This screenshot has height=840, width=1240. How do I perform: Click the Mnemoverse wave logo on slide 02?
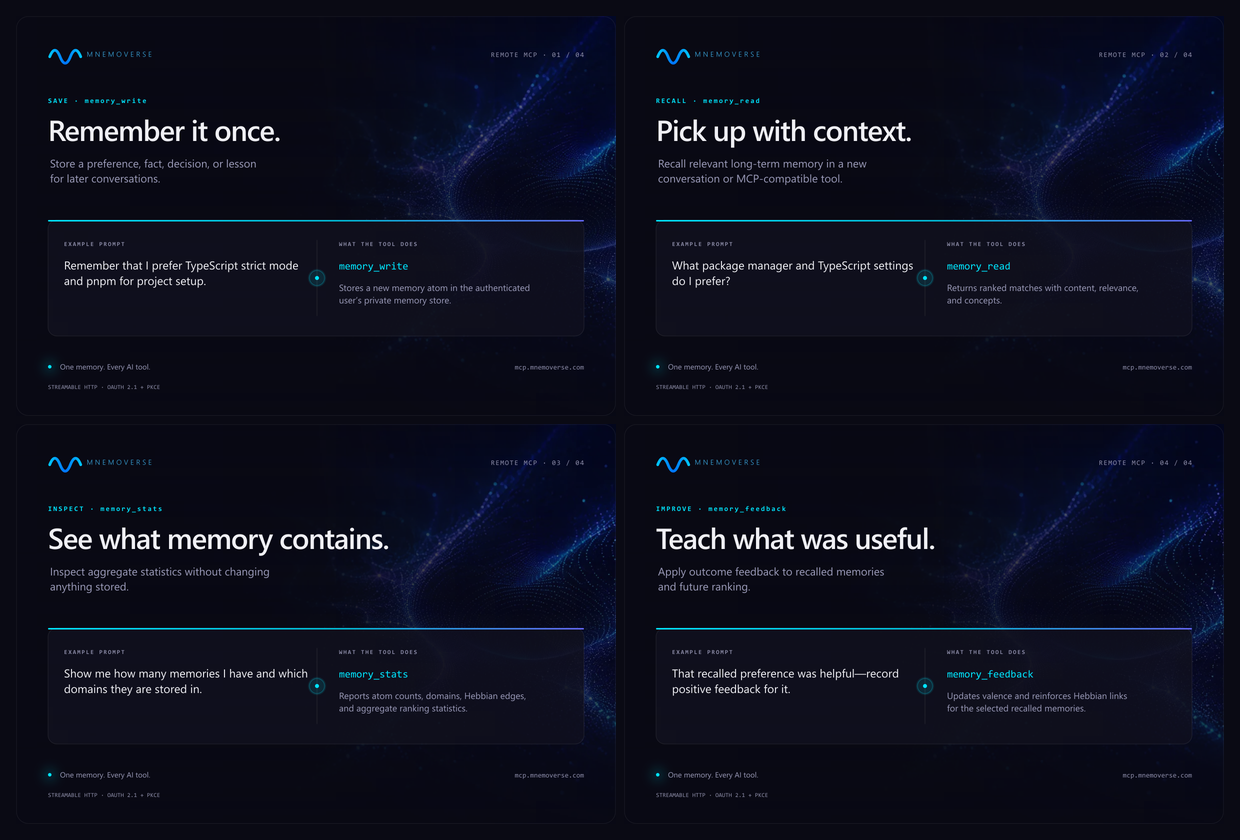pos(673,55)
